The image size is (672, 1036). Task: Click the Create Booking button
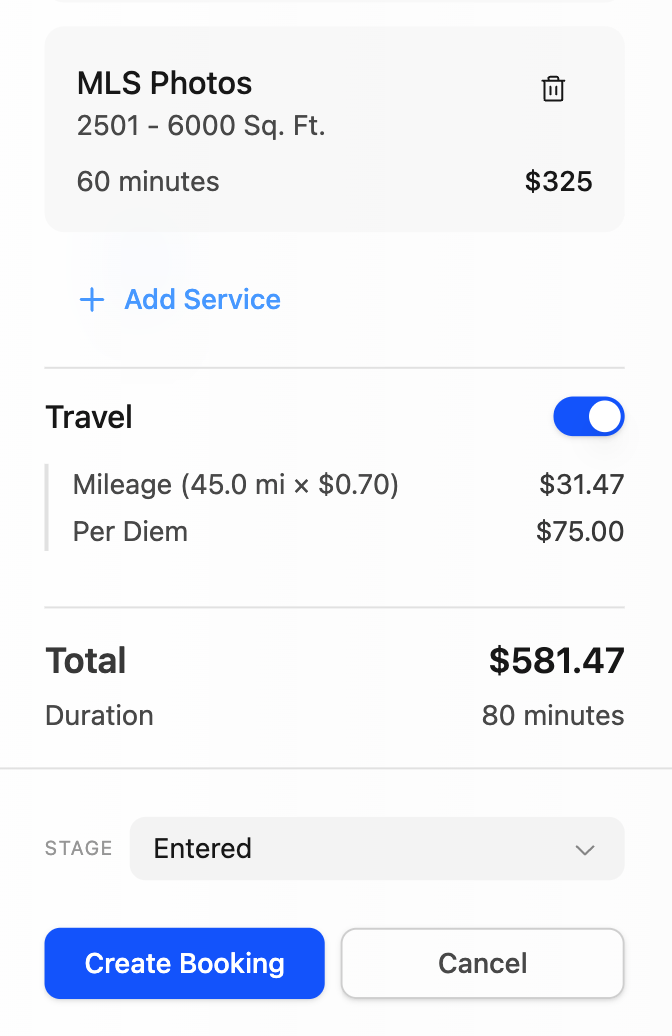pyautogui.click(x=184, y=963)
